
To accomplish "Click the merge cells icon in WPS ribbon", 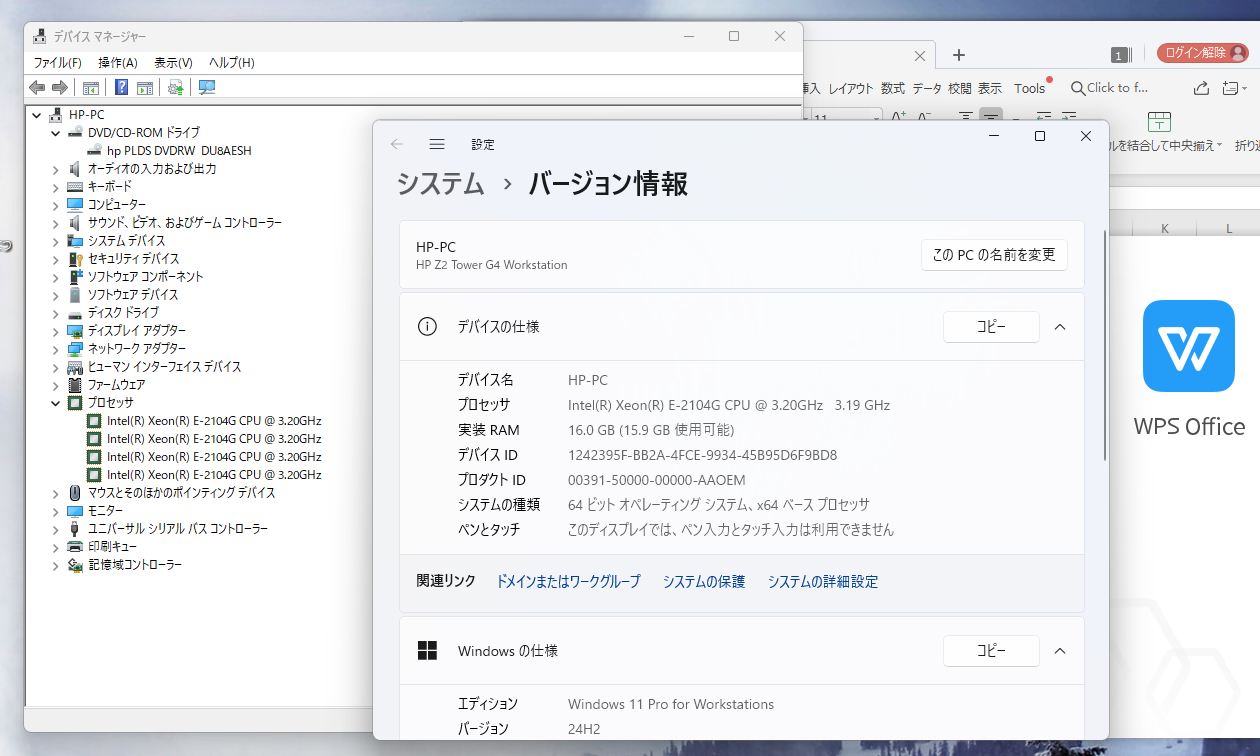I will (1159, 122).
